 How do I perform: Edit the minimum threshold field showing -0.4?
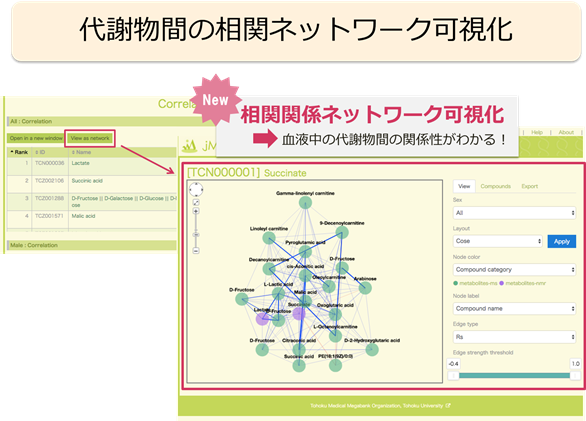pos(453,364)
